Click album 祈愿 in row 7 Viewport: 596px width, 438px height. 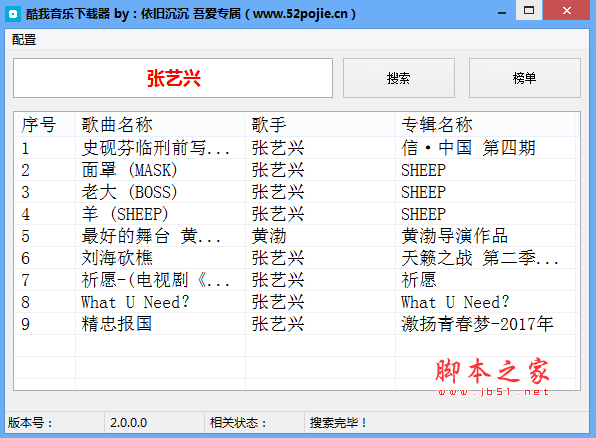point(419,281)
